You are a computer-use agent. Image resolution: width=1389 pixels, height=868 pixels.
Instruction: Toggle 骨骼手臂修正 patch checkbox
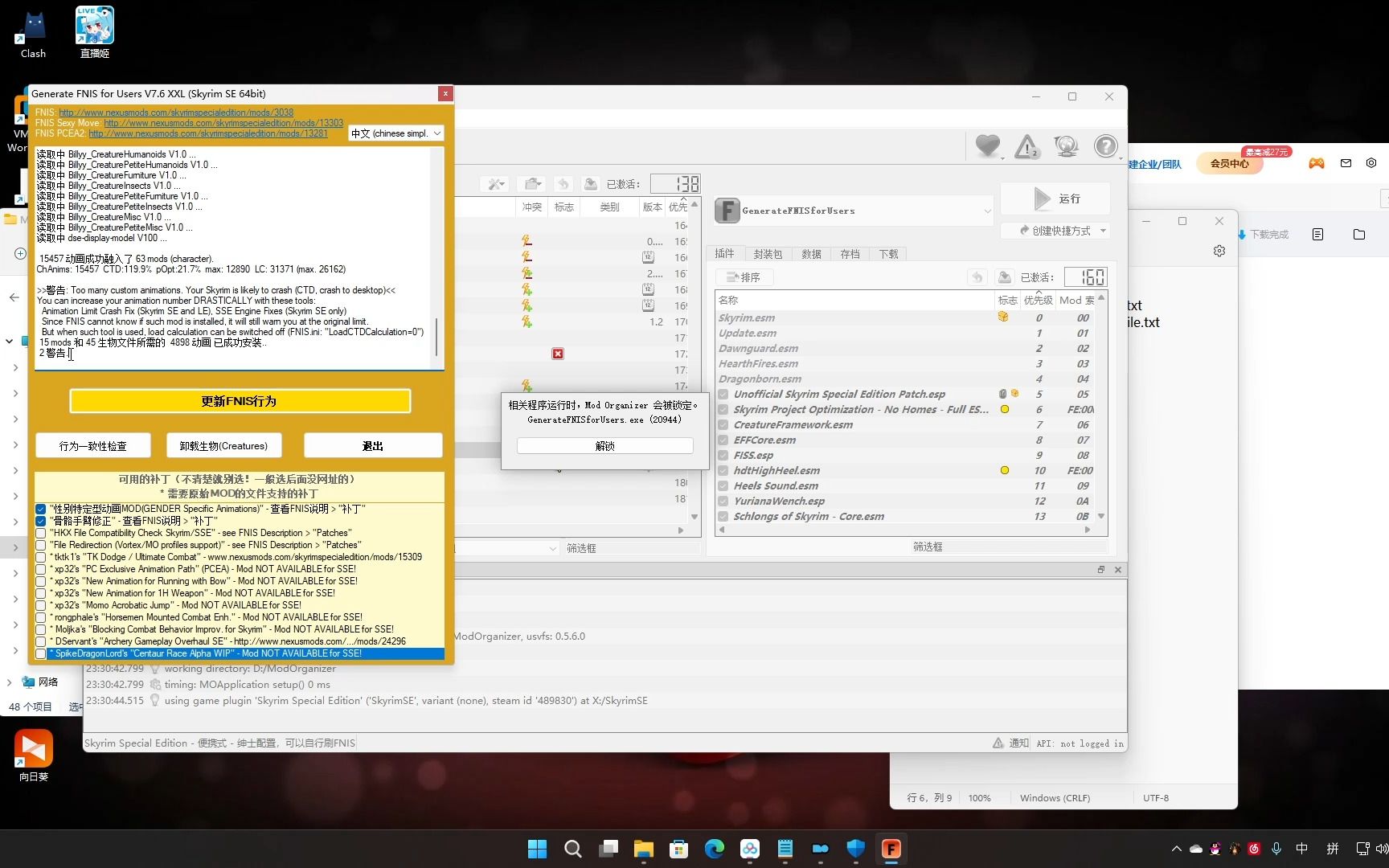pos(41,522)
